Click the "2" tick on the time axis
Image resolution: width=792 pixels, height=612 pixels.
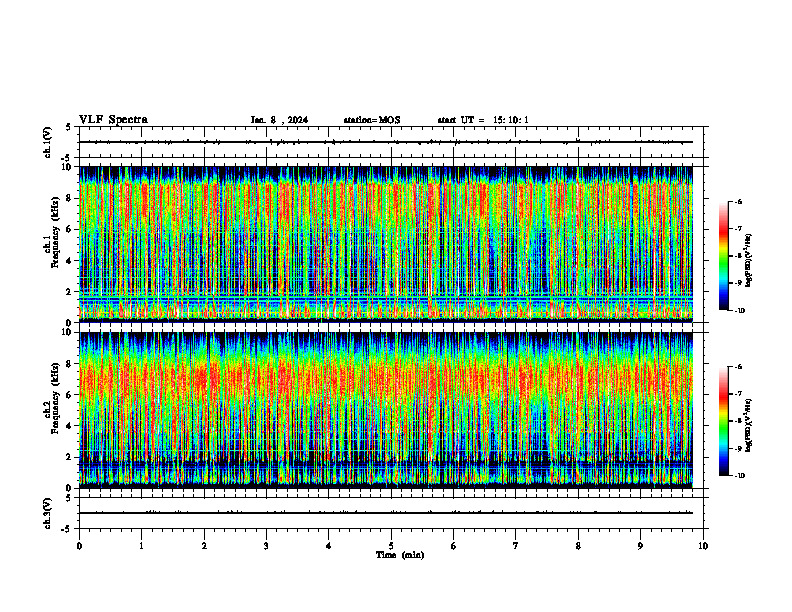tap(204, 546)
